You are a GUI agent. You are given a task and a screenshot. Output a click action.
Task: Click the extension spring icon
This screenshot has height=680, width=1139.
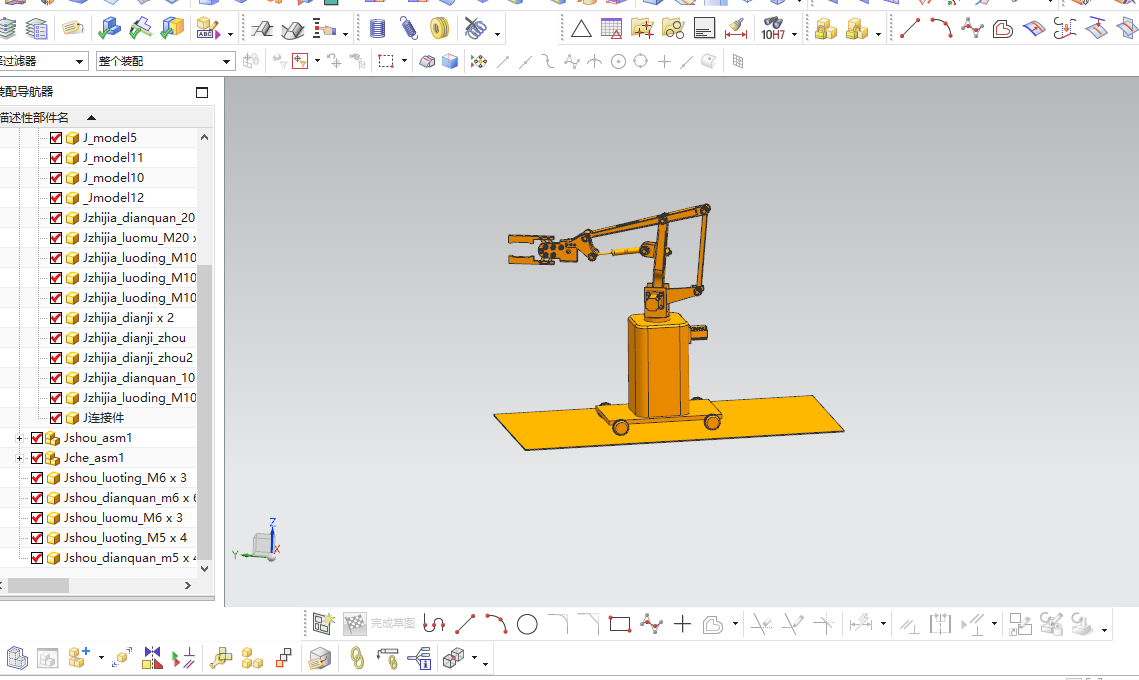point(409,29)
